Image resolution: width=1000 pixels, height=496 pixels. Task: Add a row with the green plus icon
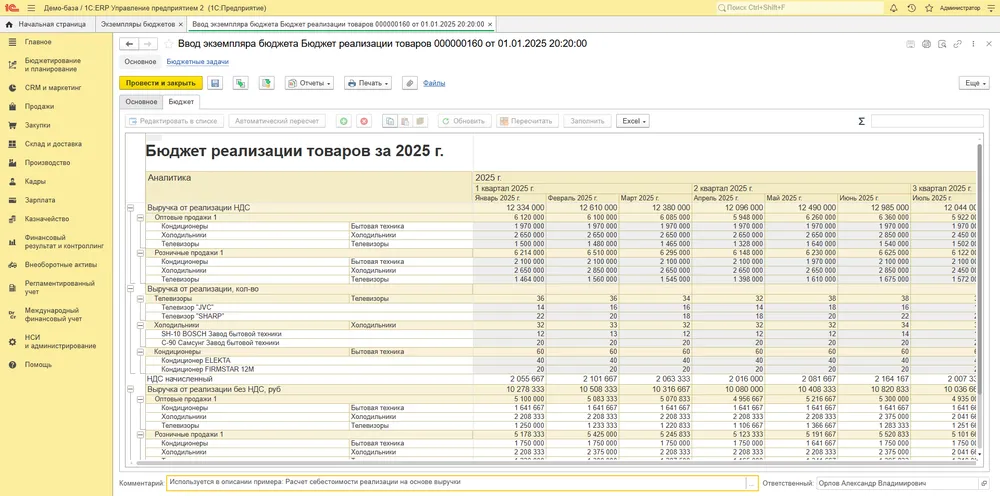click(x=343, y=121)
